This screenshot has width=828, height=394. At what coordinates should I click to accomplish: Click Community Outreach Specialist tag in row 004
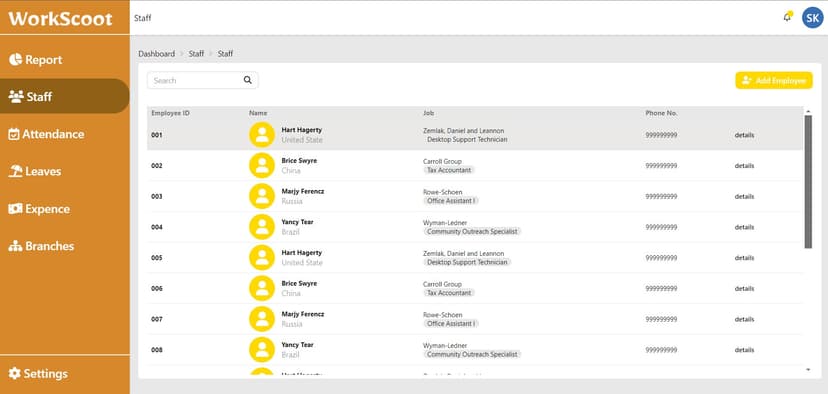(x=472, y=231)
